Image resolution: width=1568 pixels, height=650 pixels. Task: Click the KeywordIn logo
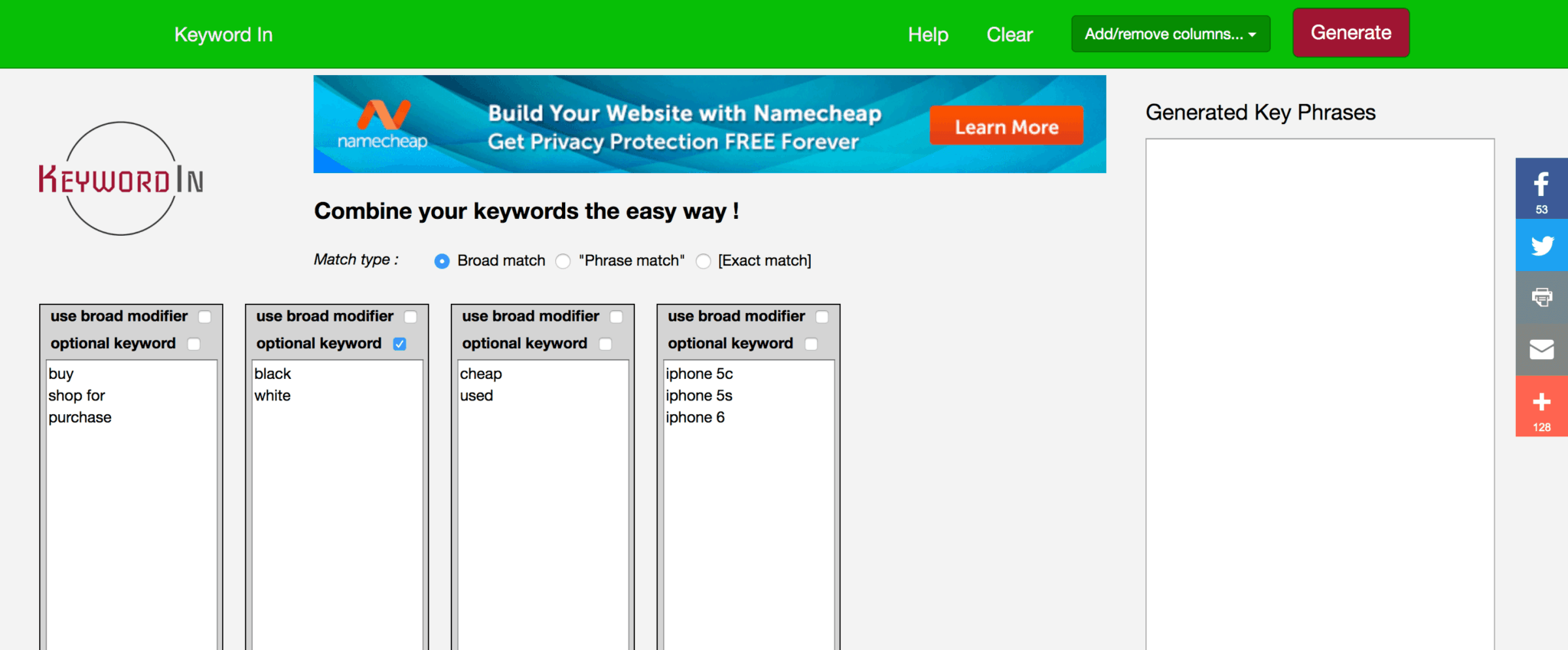[x=121, y=178]
